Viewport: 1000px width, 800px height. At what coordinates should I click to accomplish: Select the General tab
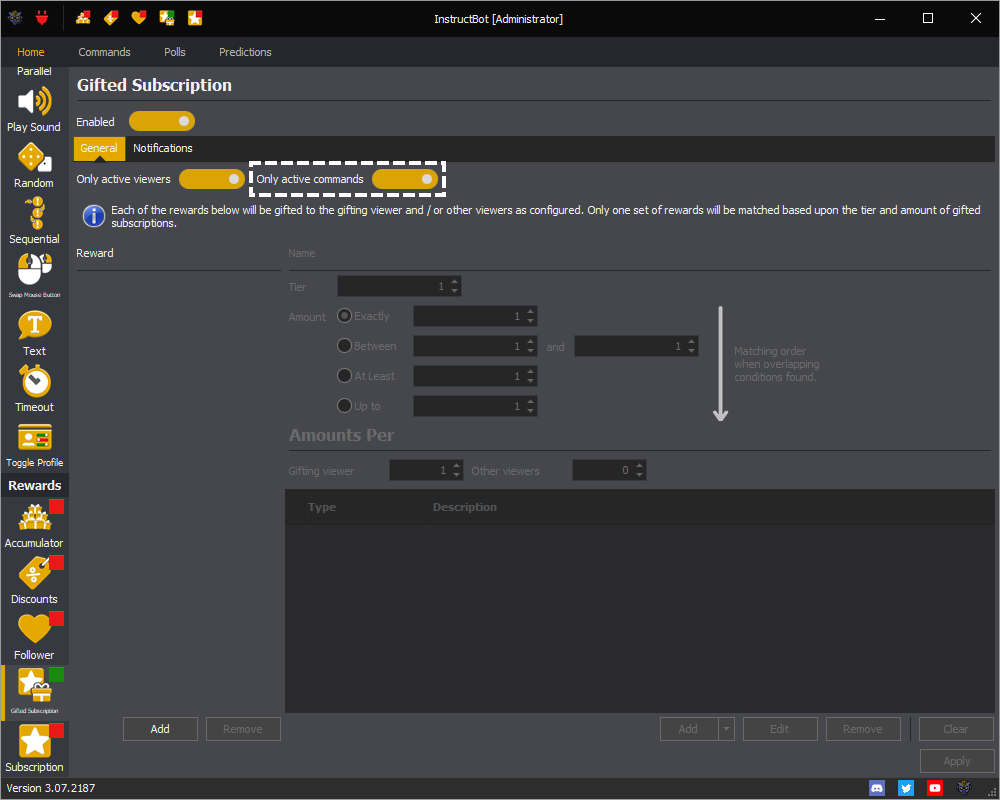click(99, 148)
